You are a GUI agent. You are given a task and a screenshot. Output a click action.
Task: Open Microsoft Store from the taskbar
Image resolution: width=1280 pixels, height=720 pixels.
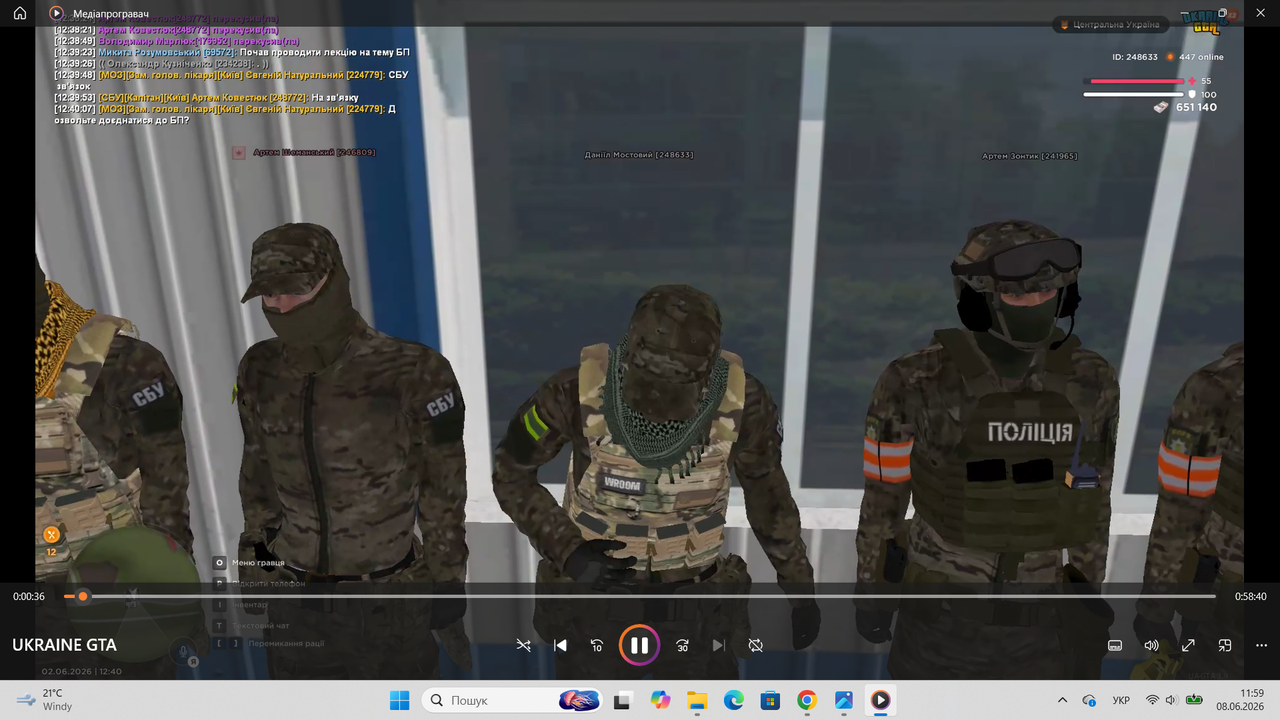(770, 700)
